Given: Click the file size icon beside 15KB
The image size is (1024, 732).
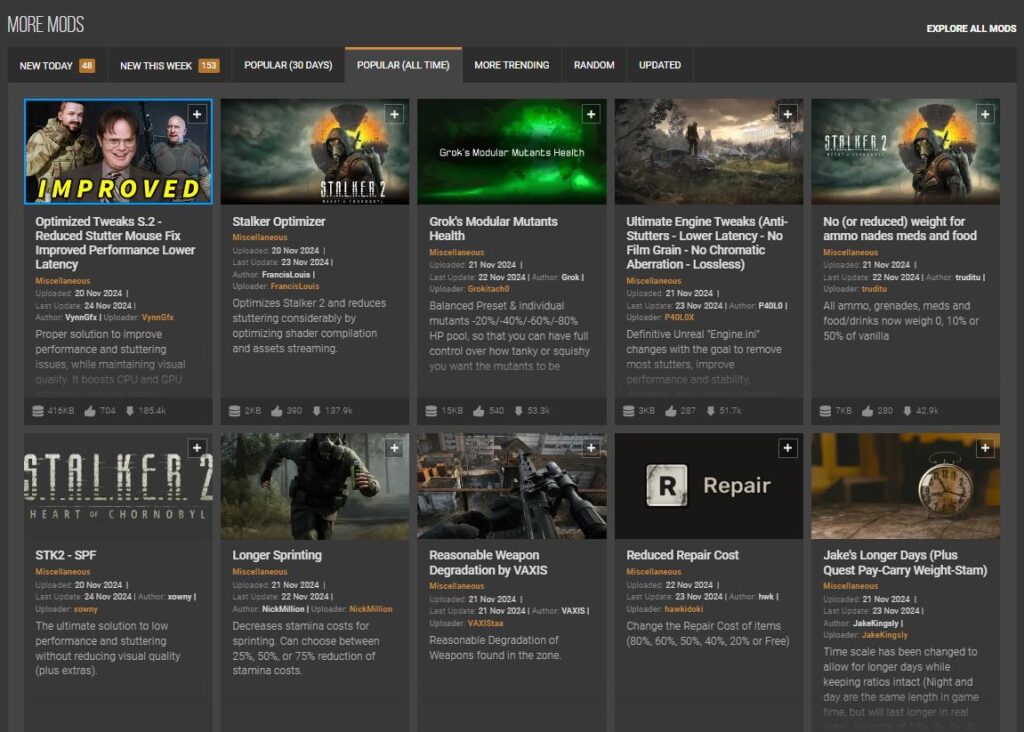Looking at the screenshot, I should [431, 411].
